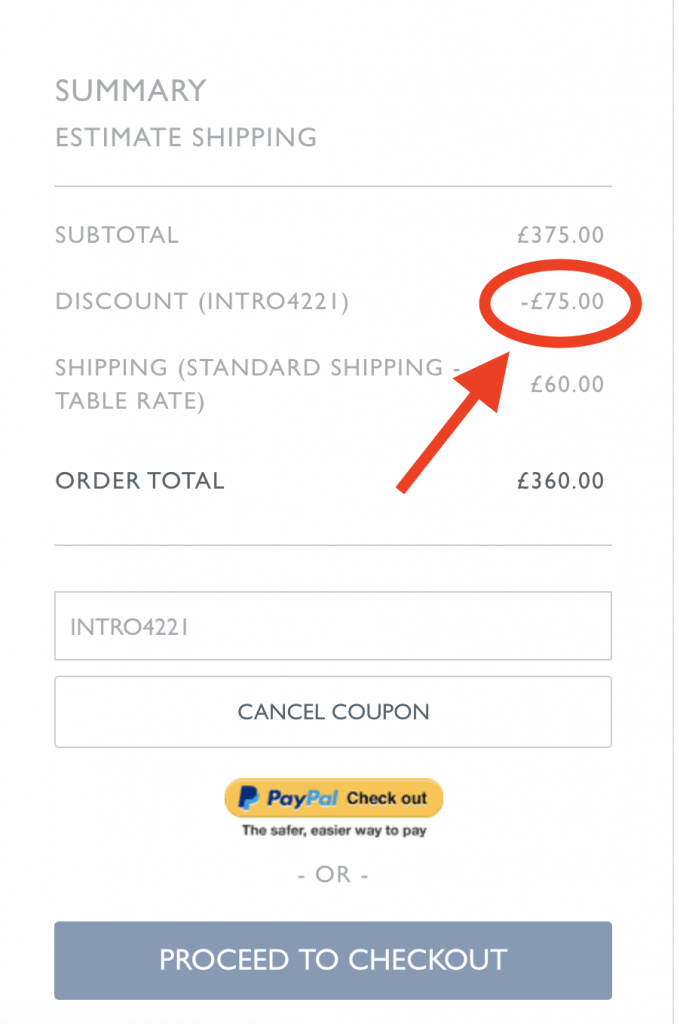Click the Discount (INTRO4221) label
The width and height of the screenshot is (680, 1024).
(x=202, y=302)
